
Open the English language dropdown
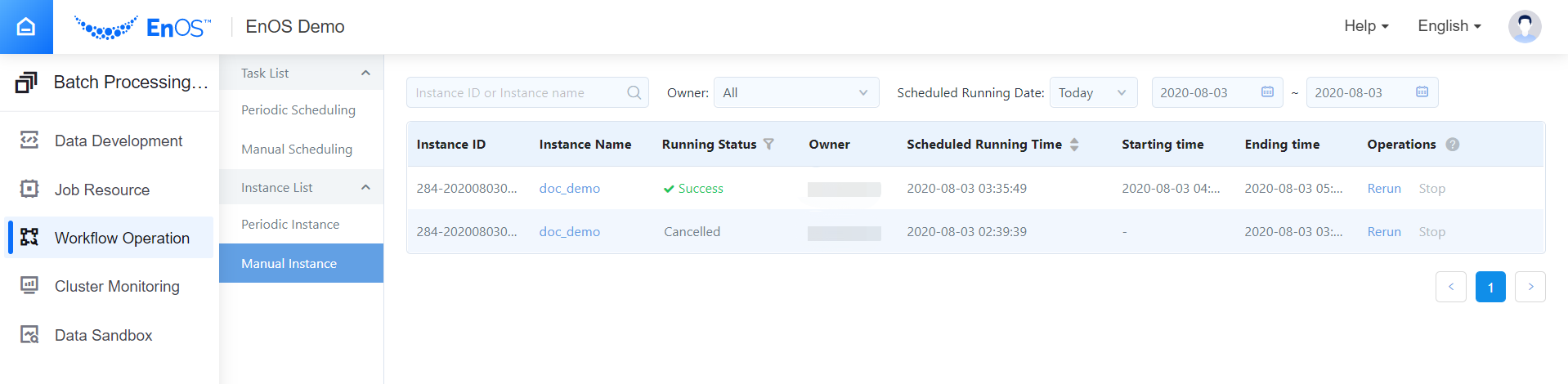[1449, 26]
